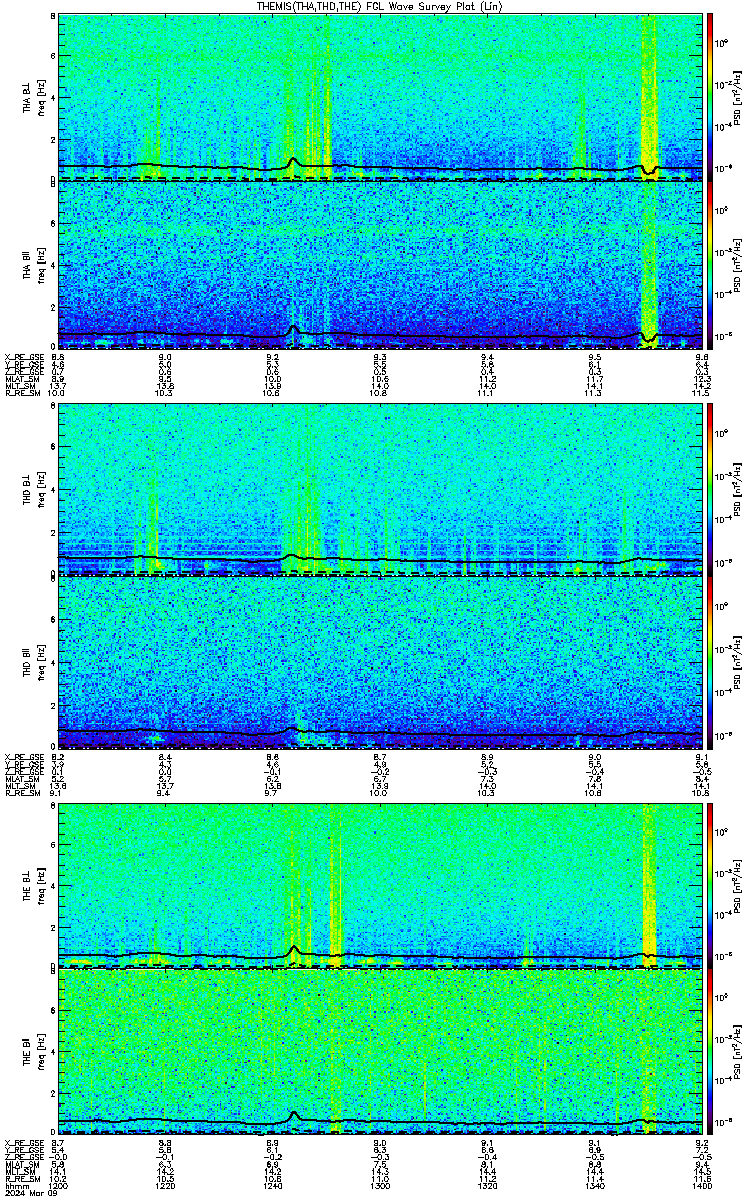
Task: Click the R_RE_SM label under THA panels
Action: 22,394
